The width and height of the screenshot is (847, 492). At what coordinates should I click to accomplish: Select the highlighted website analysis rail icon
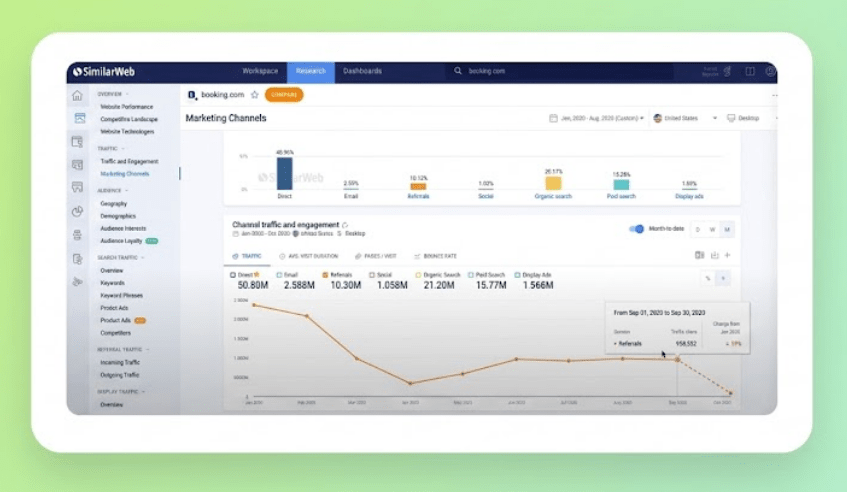(x=79, y=118)
